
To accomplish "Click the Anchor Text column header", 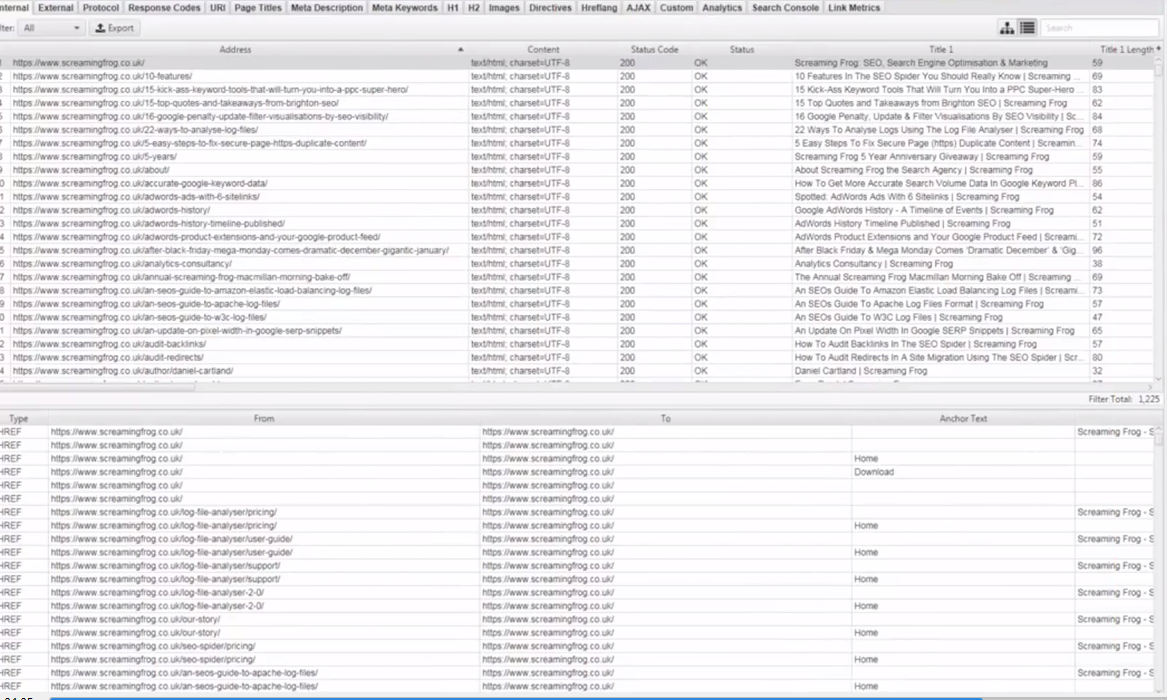I will coord(963,418).
